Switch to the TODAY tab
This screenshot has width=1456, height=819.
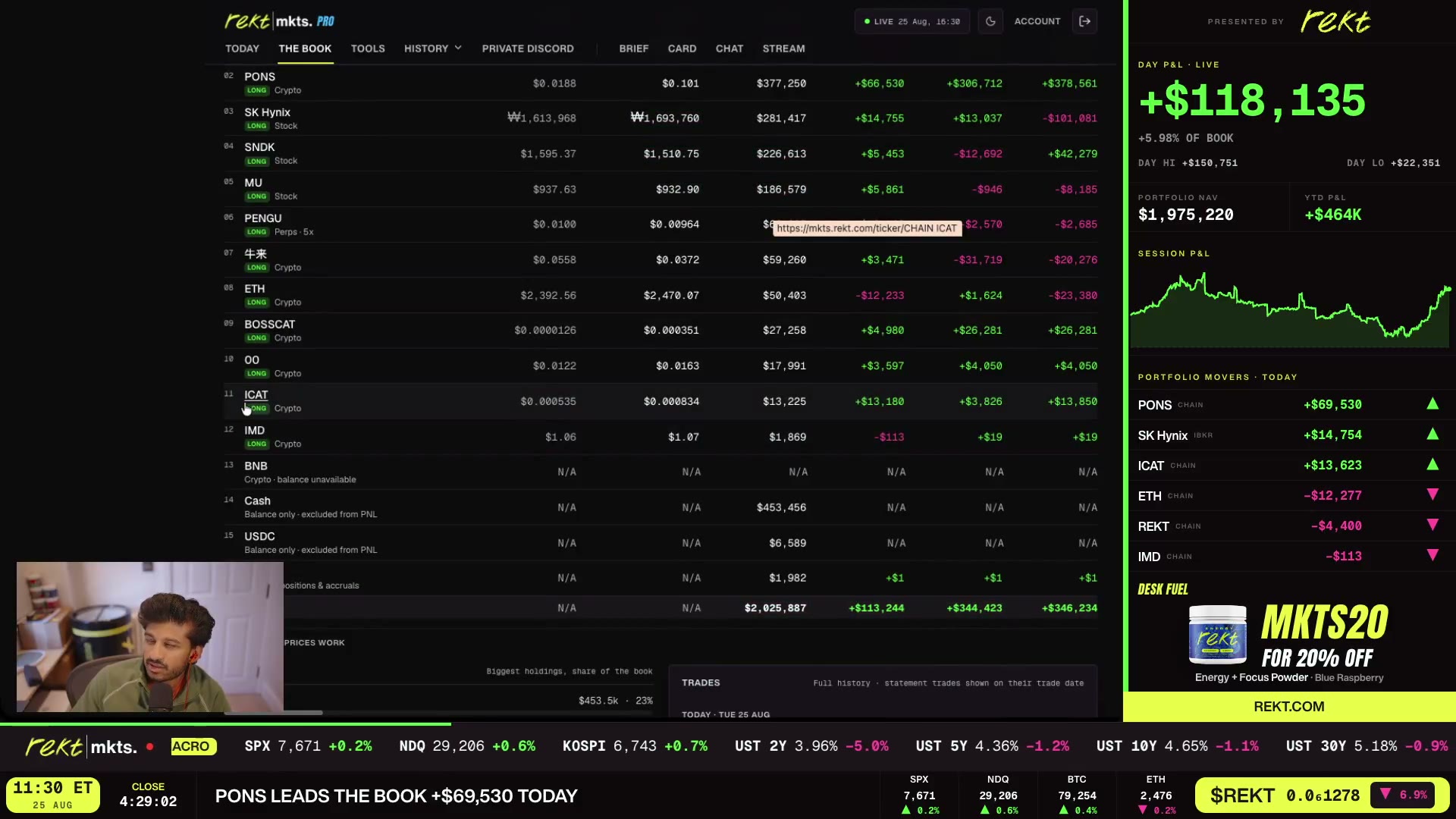tap(242, 49)
